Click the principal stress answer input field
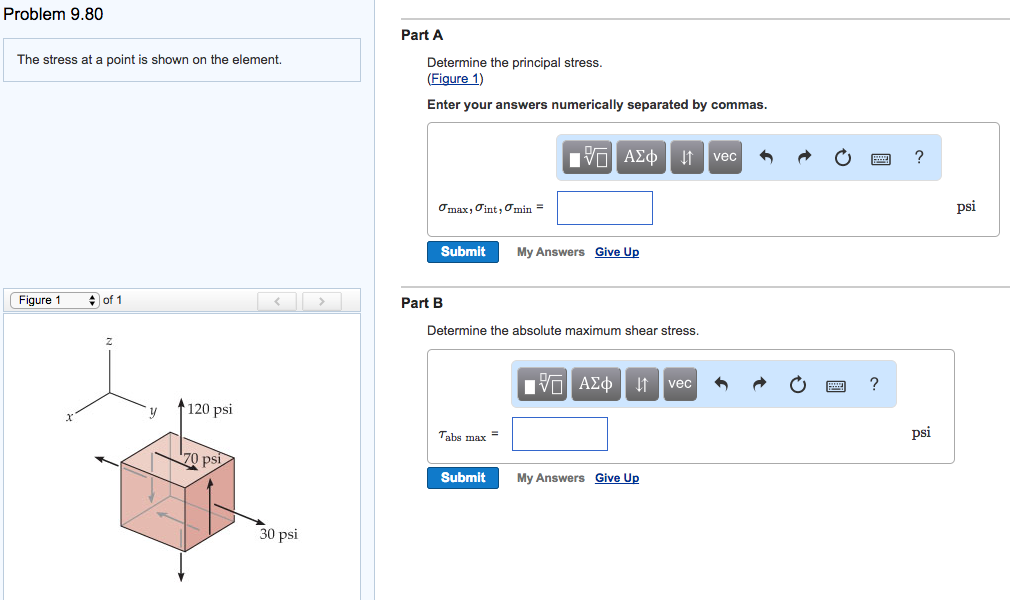Screen dimensions: 1010x600 (605, 208)
